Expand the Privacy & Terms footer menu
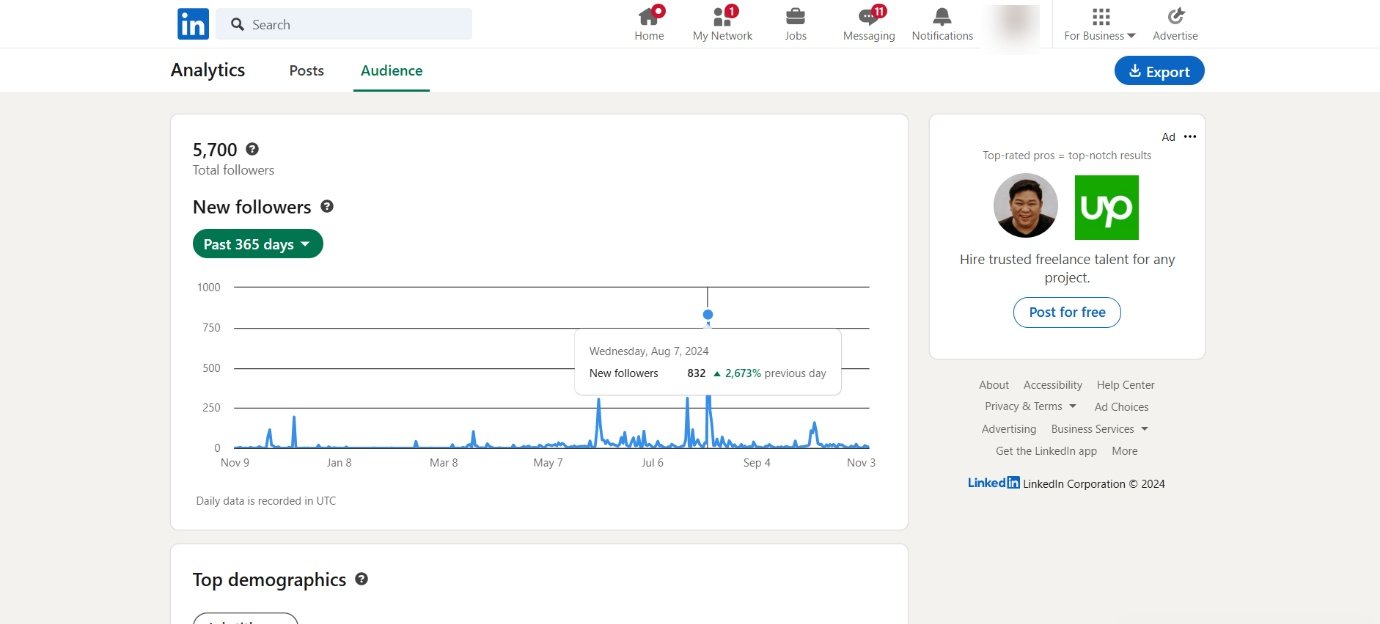Viewport: 1380px width, 624px height. (x=1030, y=406)
